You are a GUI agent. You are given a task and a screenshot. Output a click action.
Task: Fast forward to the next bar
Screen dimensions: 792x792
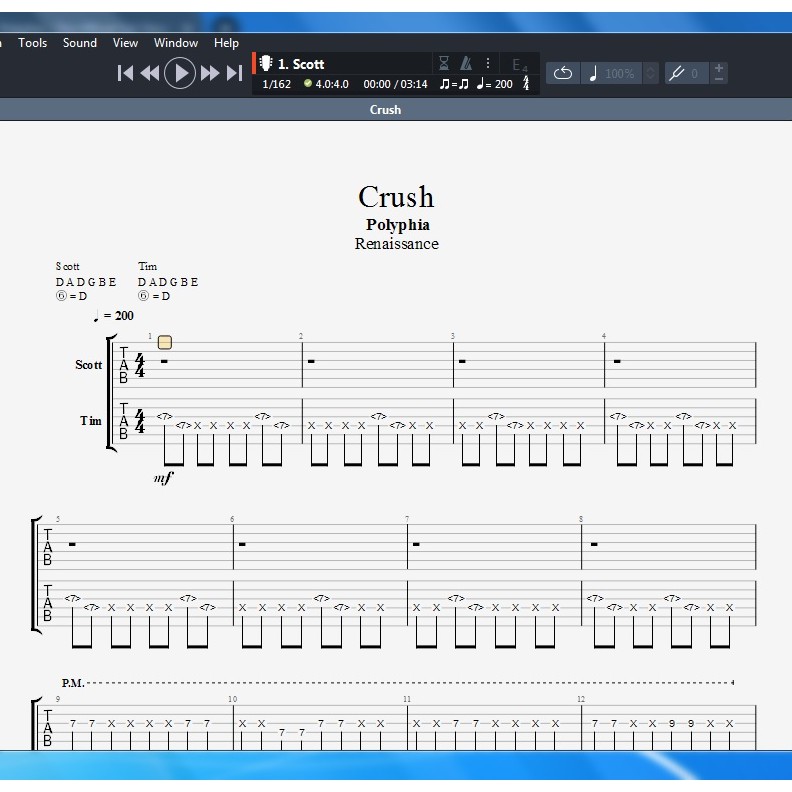(x=210, y=73)
